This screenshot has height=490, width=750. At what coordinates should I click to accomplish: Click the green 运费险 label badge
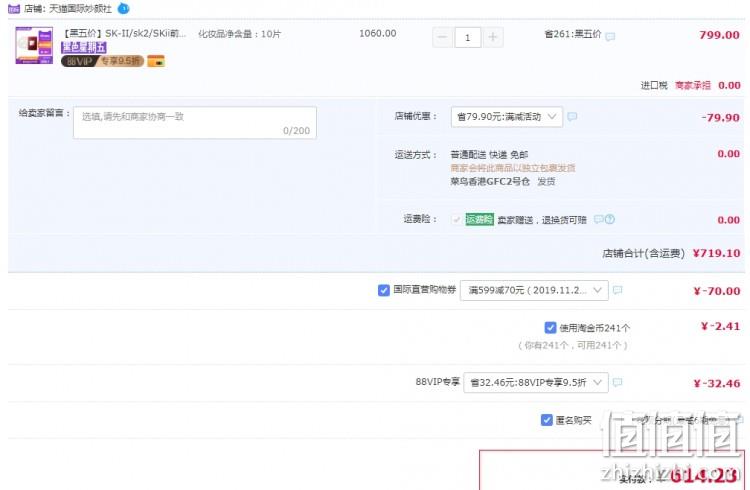[479, 219]
